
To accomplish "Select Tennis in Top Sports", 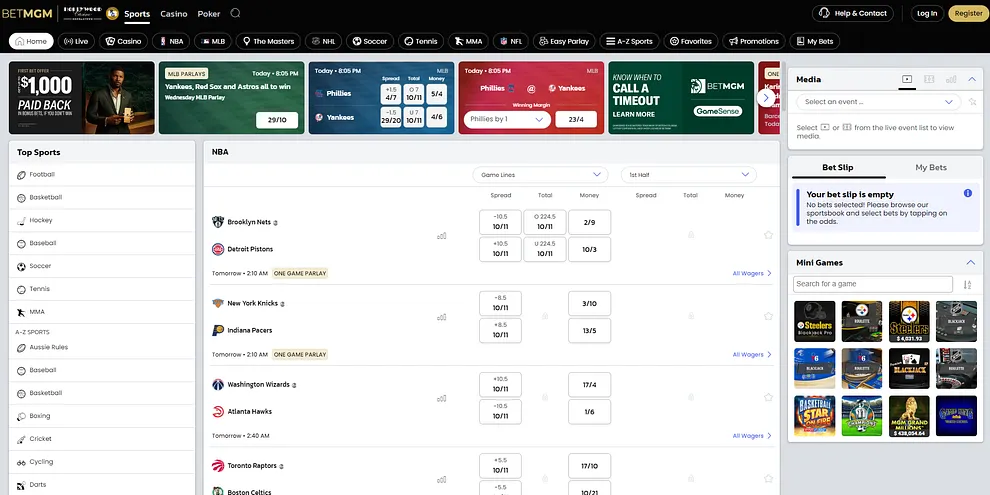I will tap(102, 289).
